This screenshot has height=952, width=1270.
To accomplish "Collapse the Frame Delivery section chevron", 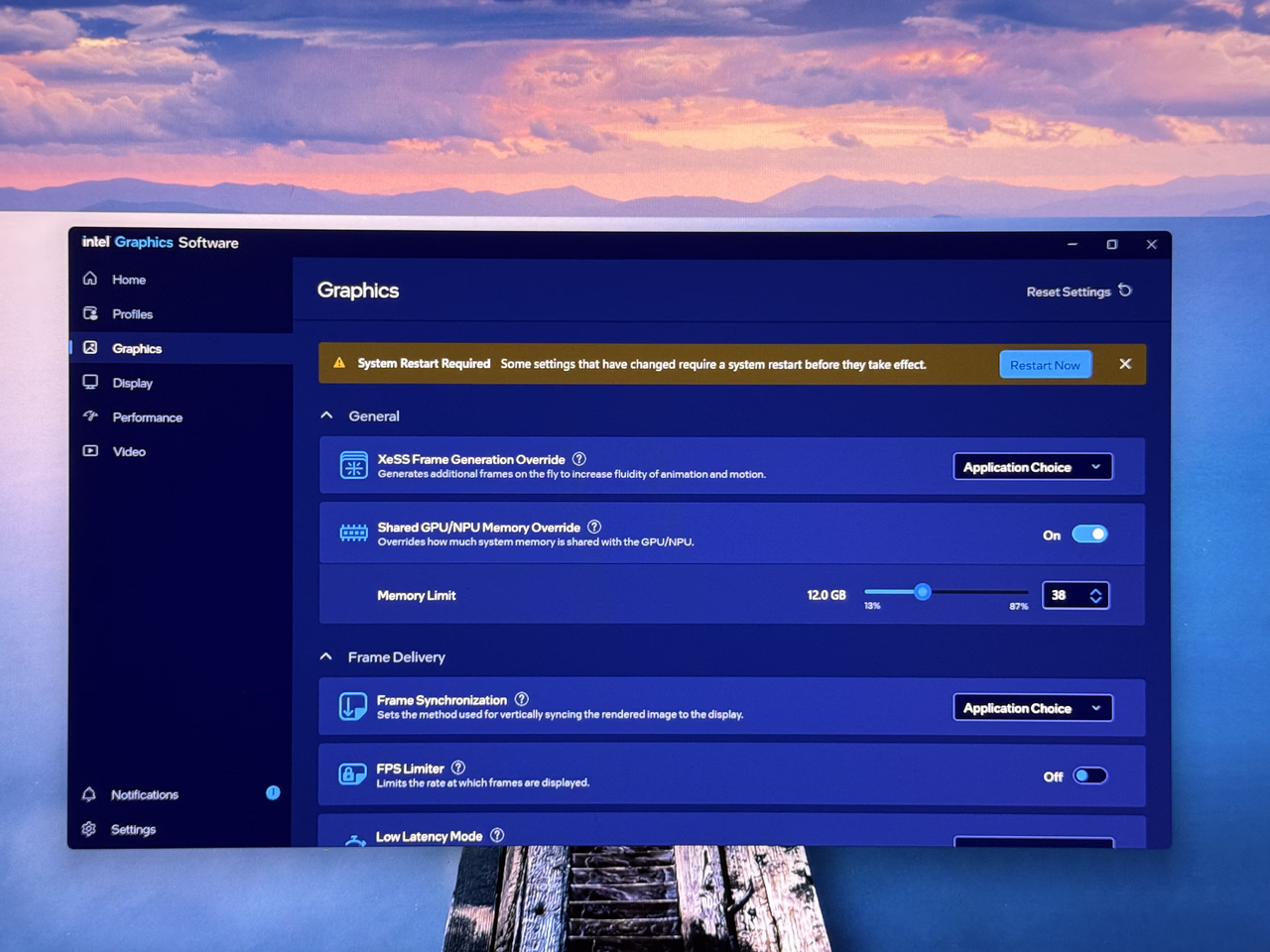I will [x=326, y=656].
